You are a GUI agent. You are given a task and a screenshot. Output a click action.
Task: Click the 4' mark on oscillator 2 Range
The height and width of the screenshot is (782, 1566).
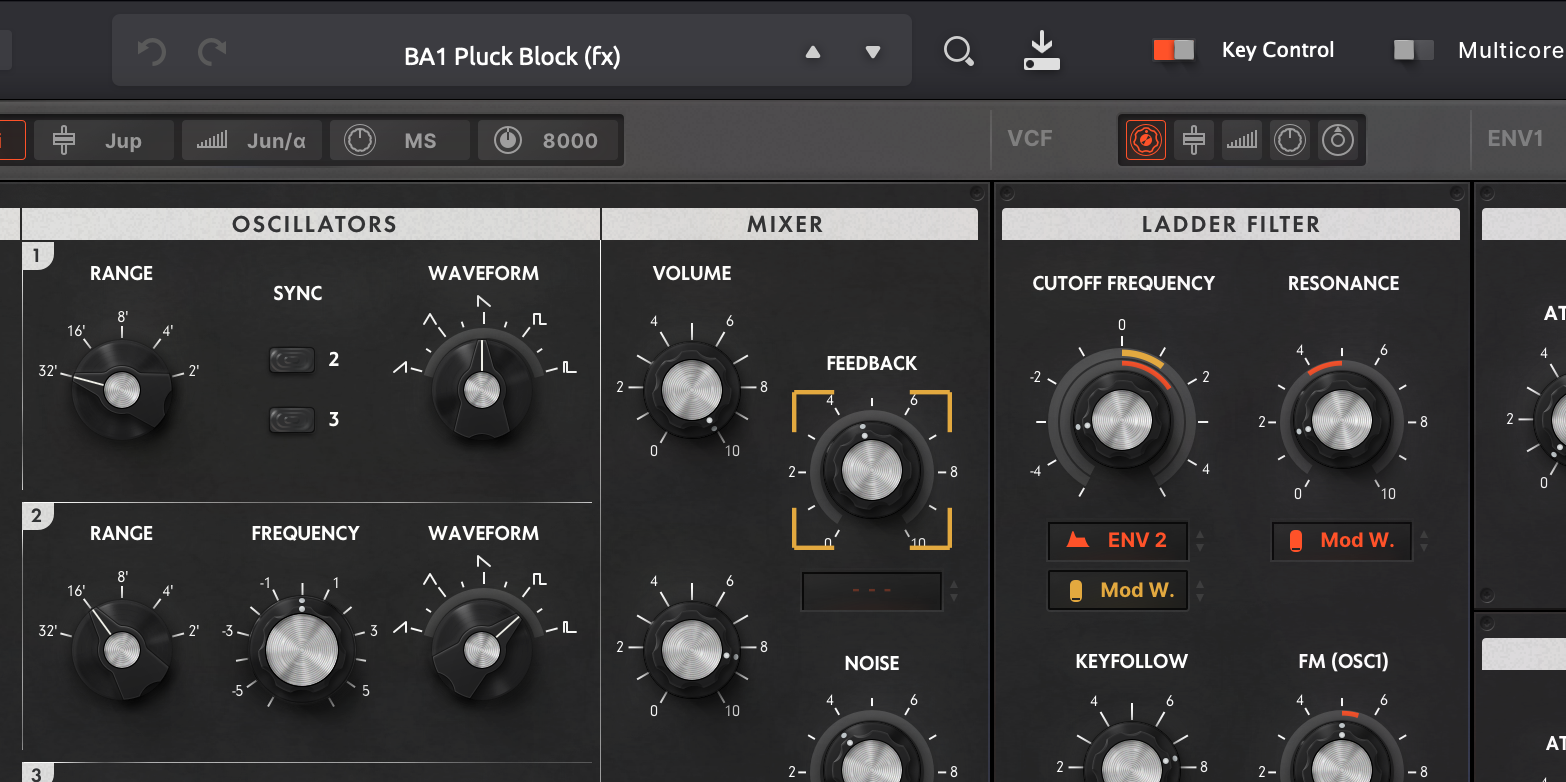click(x=167, y=591)
